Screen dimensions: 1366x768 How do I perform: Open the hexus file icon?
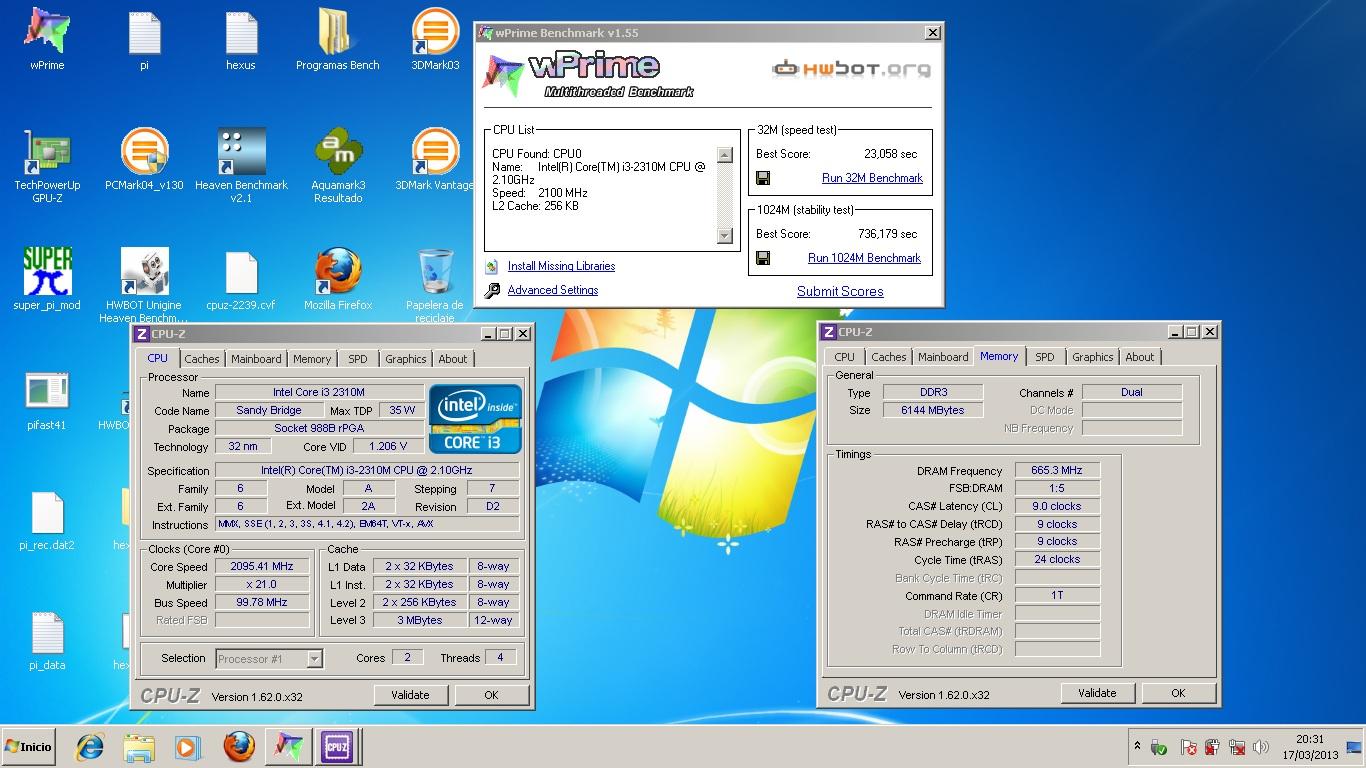tap(241, 40)
